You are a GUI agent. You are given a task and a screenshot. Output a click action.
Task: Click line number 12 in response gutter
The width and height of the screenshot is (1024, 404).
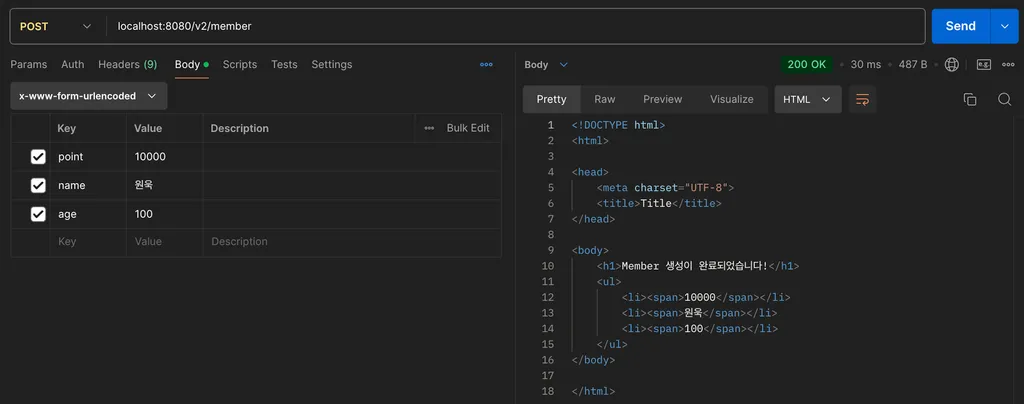click(548, 297)
